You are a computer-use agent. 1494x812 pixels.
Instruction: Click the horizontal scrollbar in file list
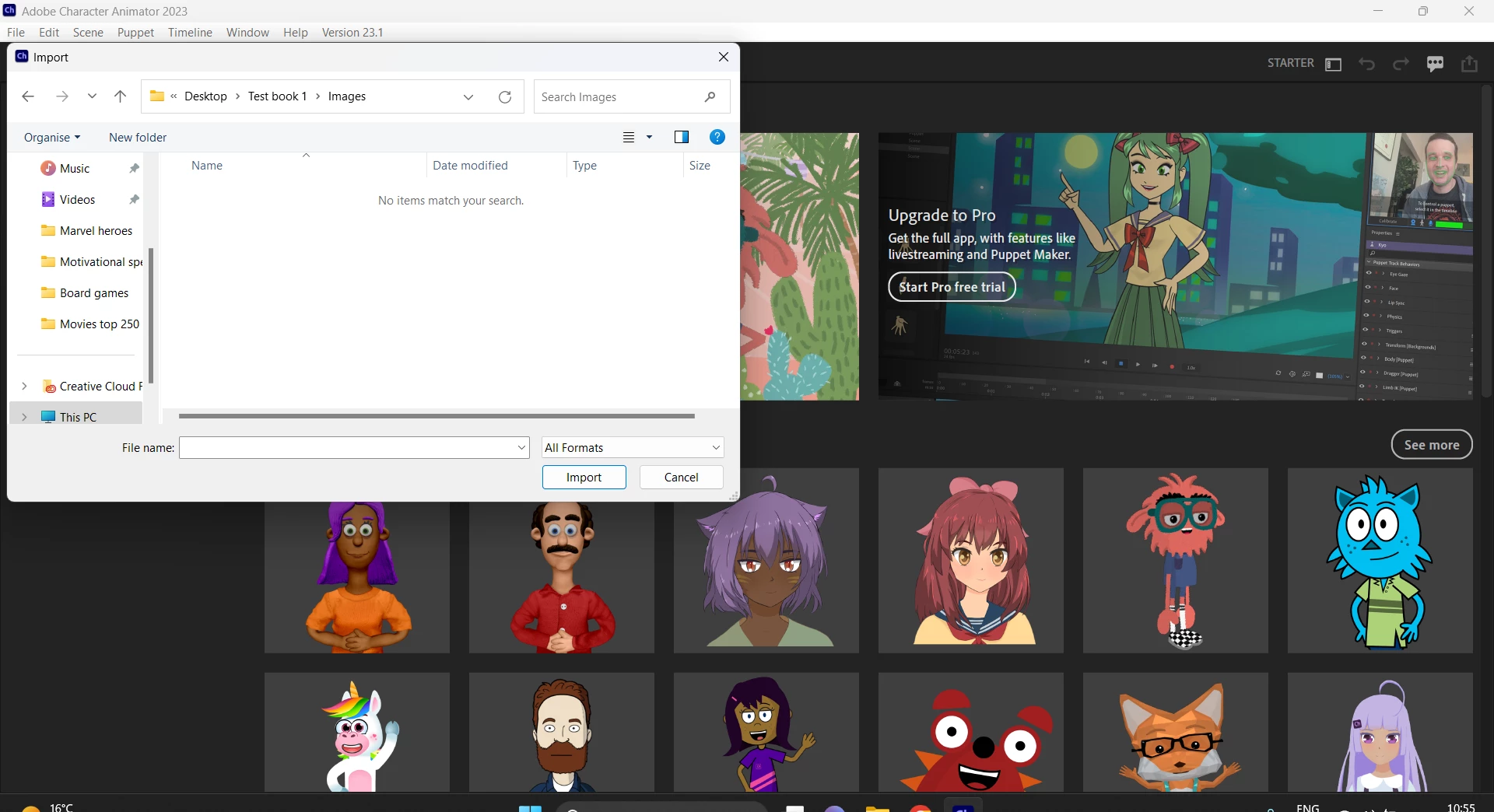[437, 416]
